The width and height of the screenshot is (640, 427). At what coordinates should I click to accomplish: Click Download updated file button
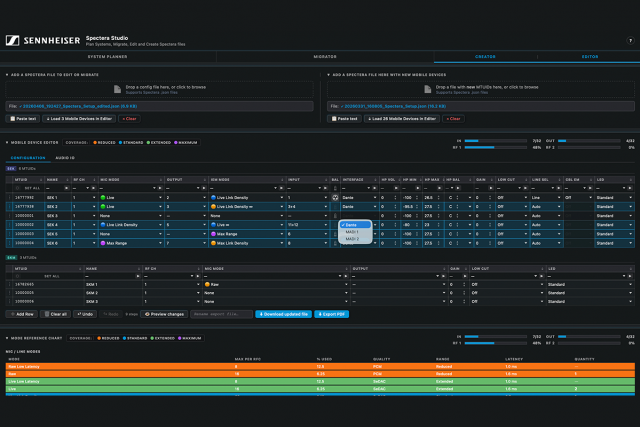(284, 314)
